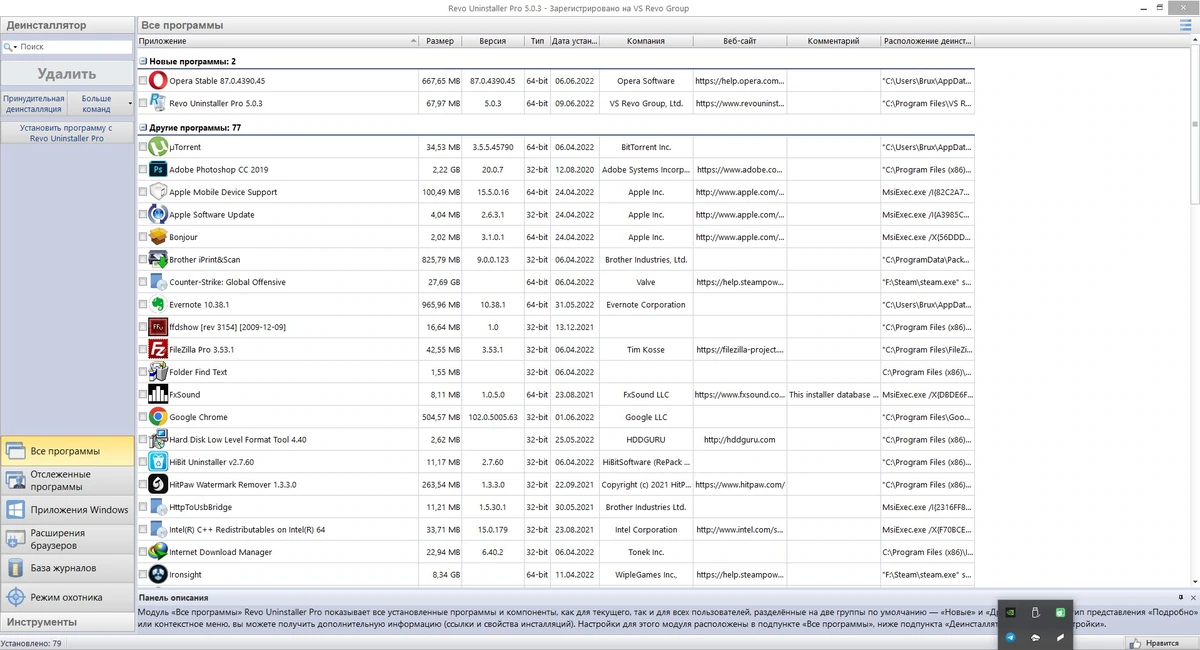This screenshot has width=1200, height=650.
Task: Sort by the 'Компания' column header
Action: (646, 41)
